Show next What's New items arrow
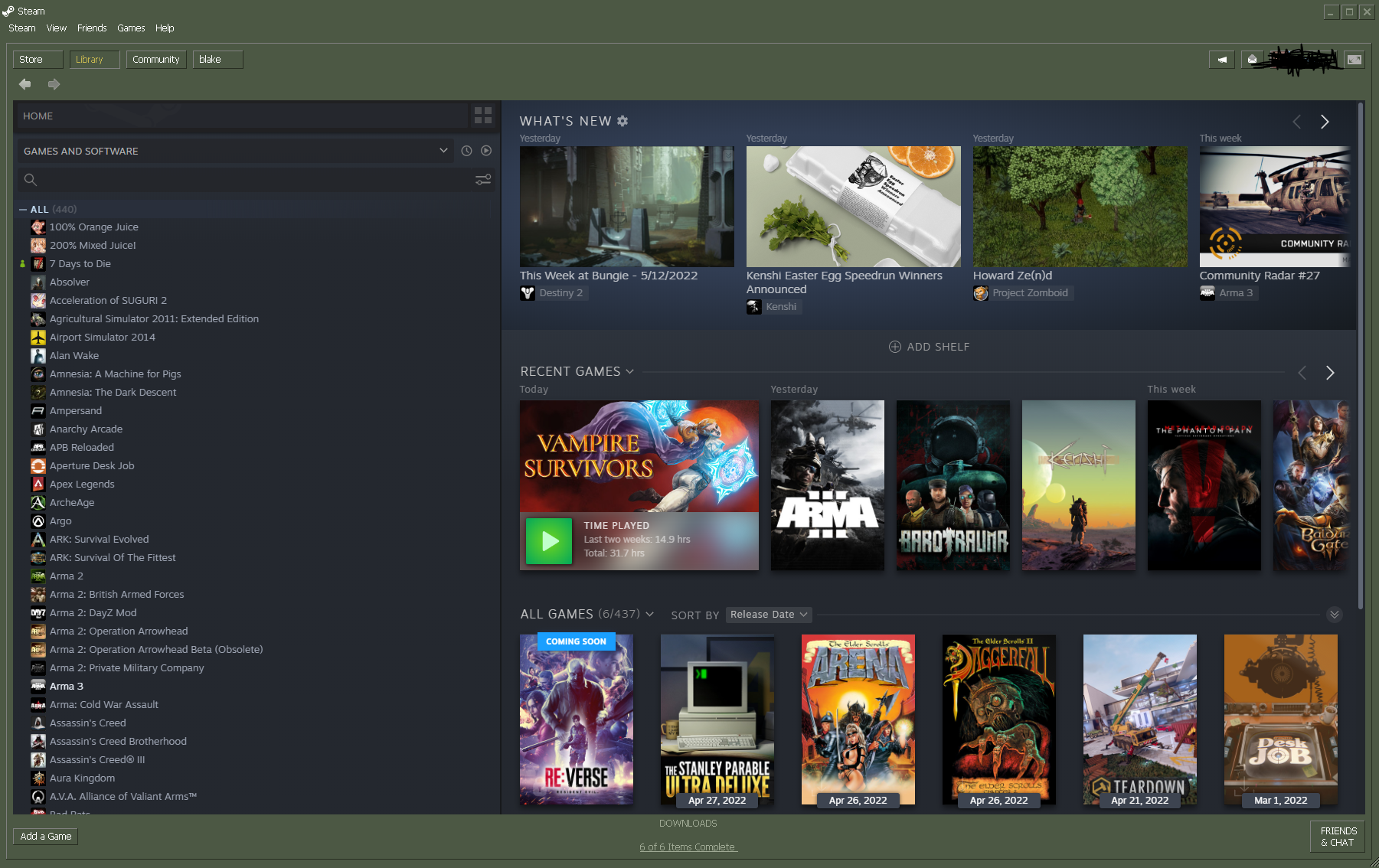1379x868 pixels. click(x=1325, y=122)
